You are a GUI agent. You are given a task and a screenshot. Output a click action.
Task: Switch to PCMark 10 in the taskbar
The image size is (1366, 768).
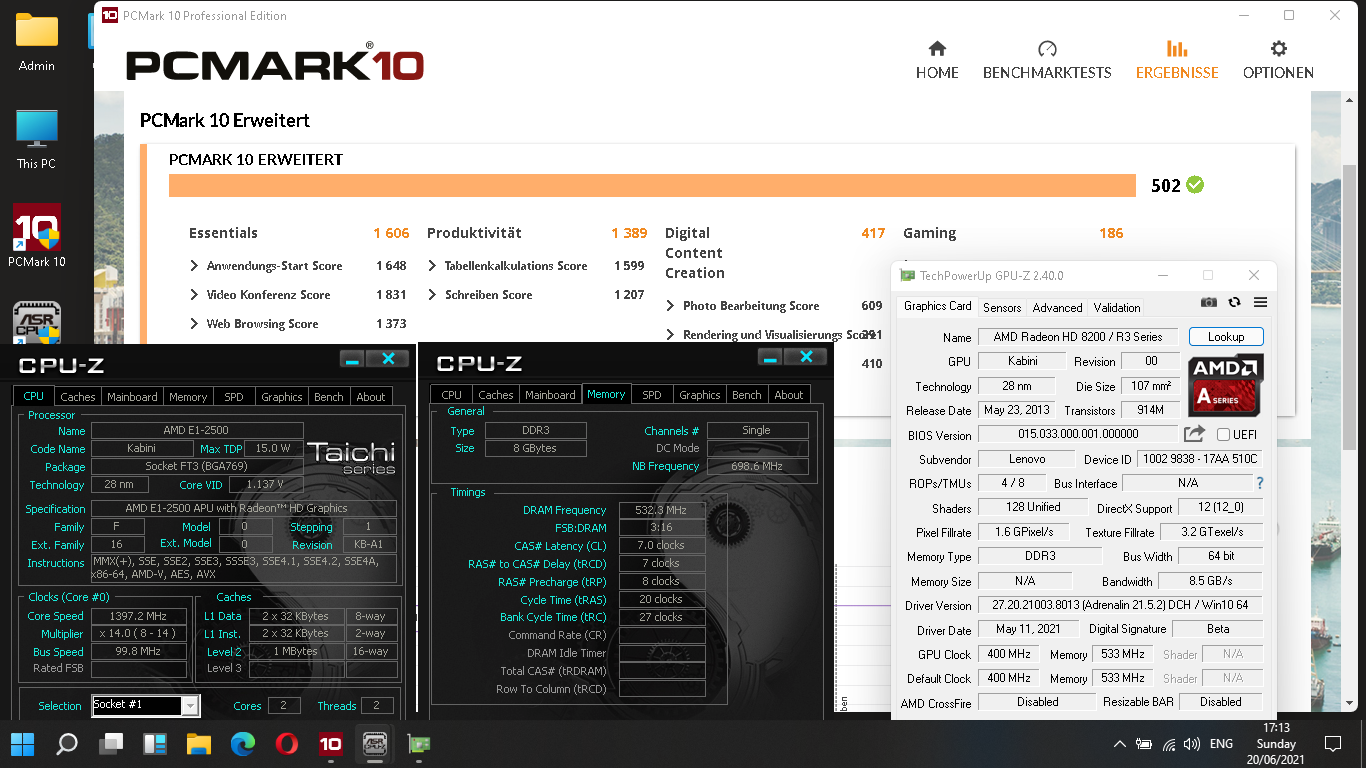[331, 744]
